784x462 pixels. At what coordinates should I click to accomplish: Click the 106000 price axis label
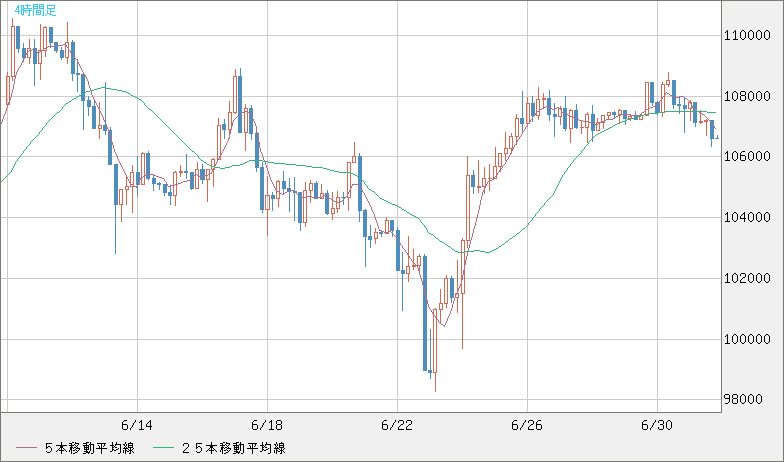tap(747, 156)
